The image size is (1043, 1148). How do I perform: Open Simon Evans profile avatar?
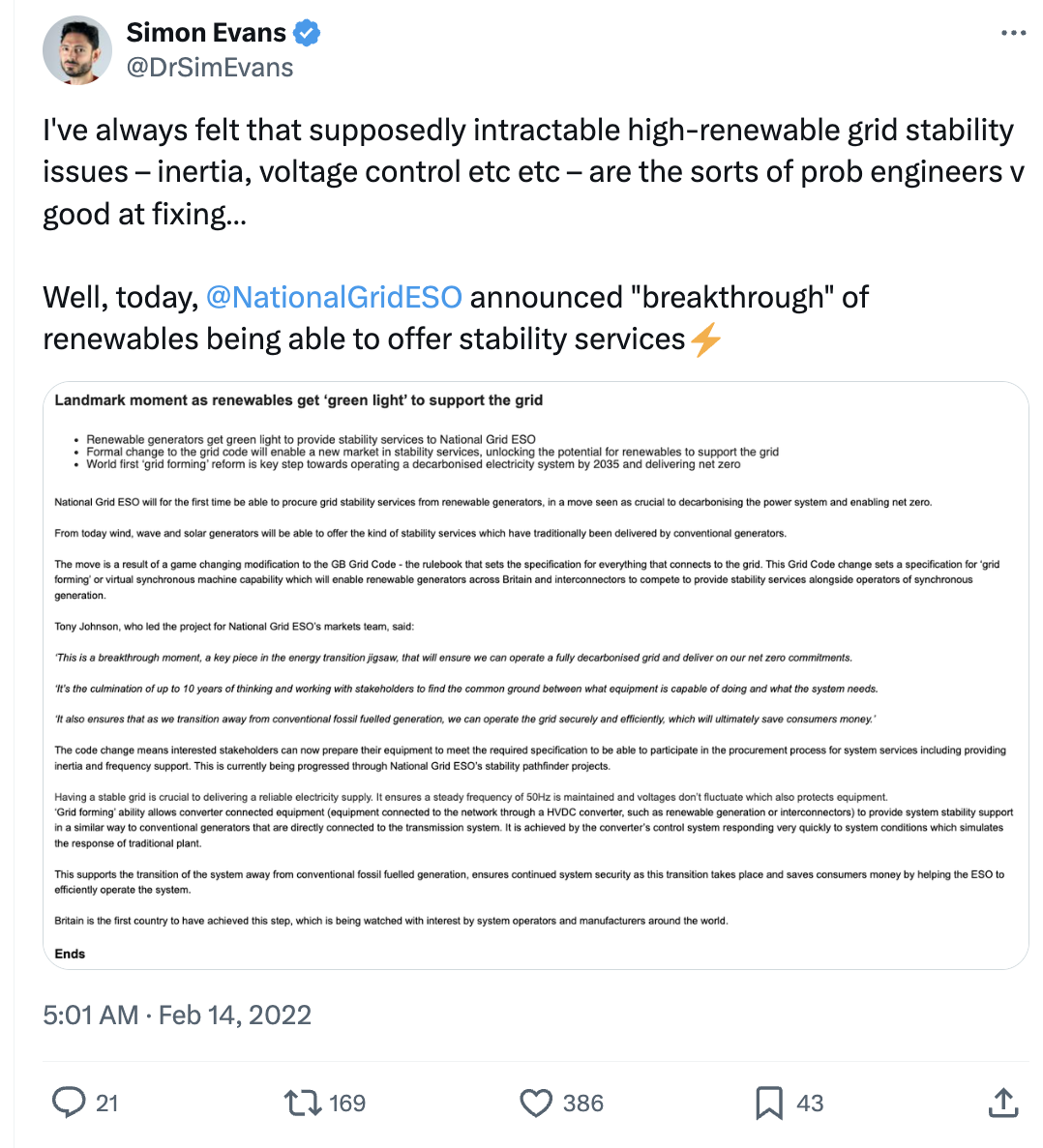[77, 50]
